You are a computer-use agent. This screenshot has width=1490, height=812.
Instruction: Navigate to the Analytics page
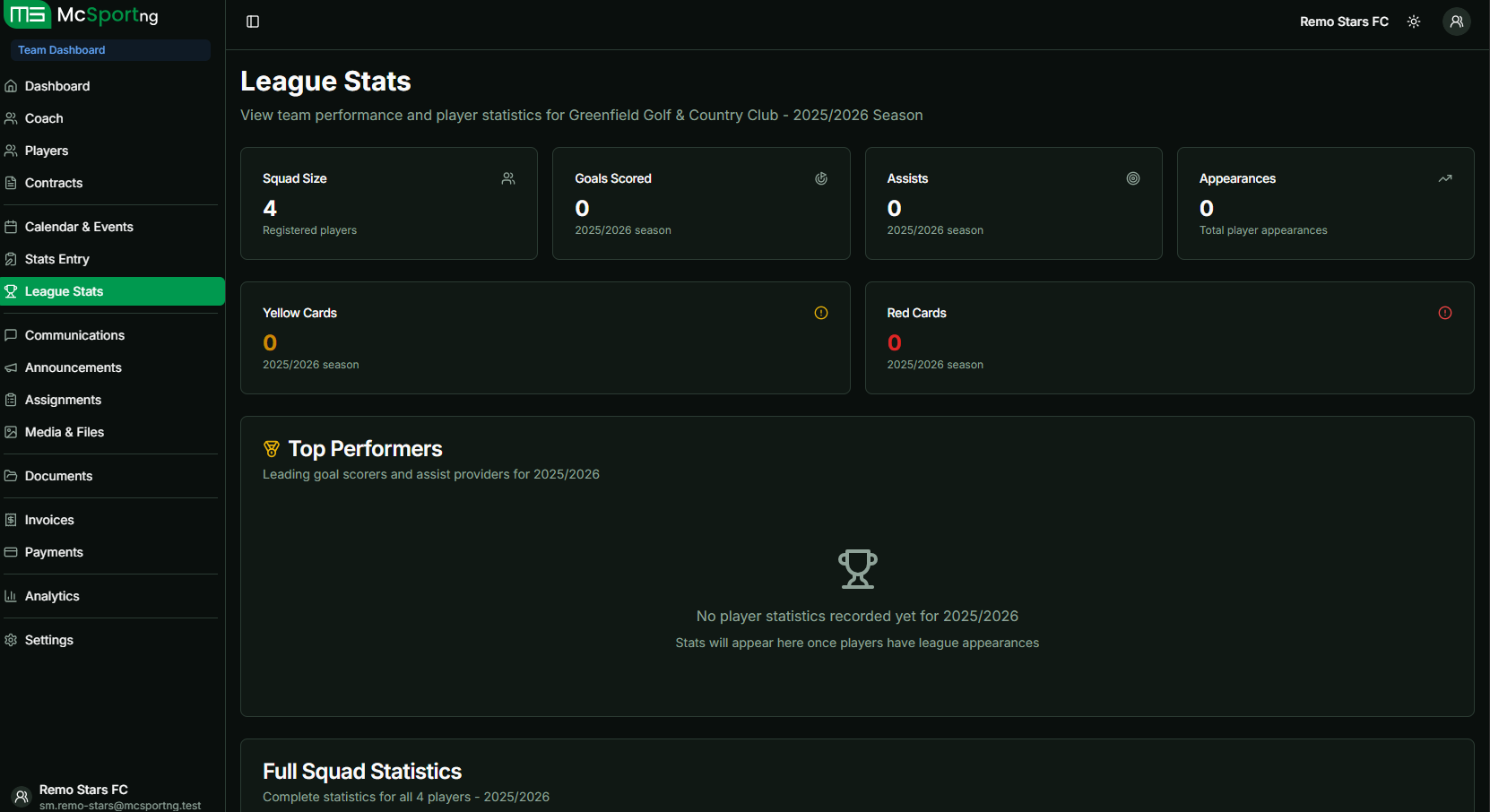coord(53,595)
